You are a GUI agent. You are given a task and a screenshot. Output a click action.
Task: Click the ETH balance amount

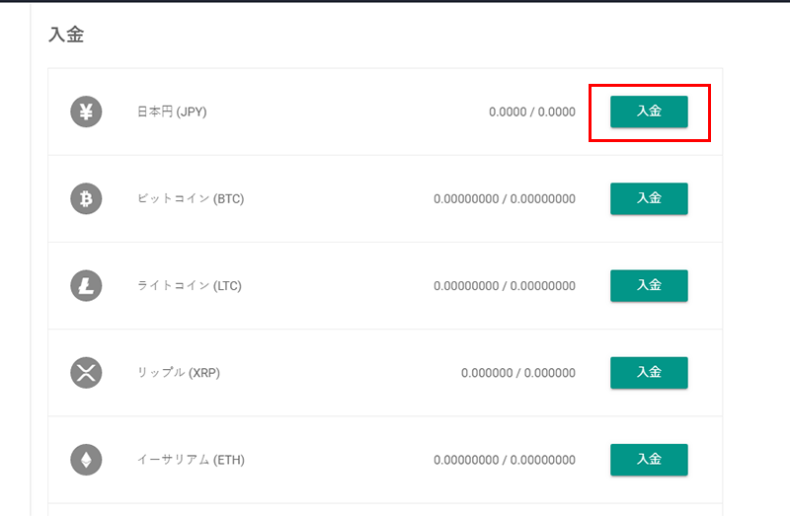pos(504,460)
